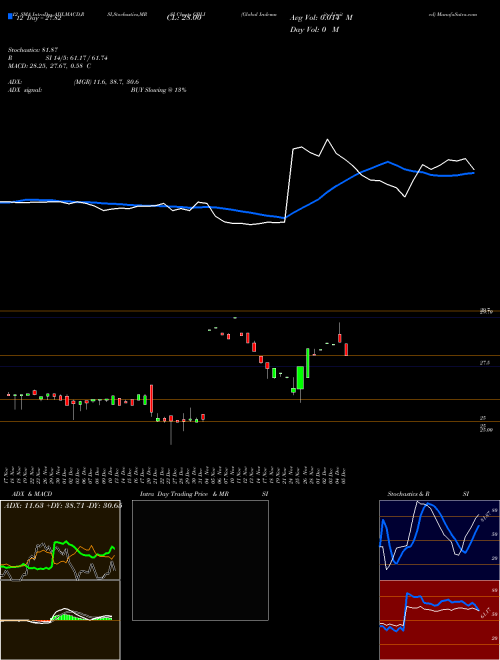Screen dimensions: 500x660
Task: Click the peak of the white price line
Action: coord(327,140)
